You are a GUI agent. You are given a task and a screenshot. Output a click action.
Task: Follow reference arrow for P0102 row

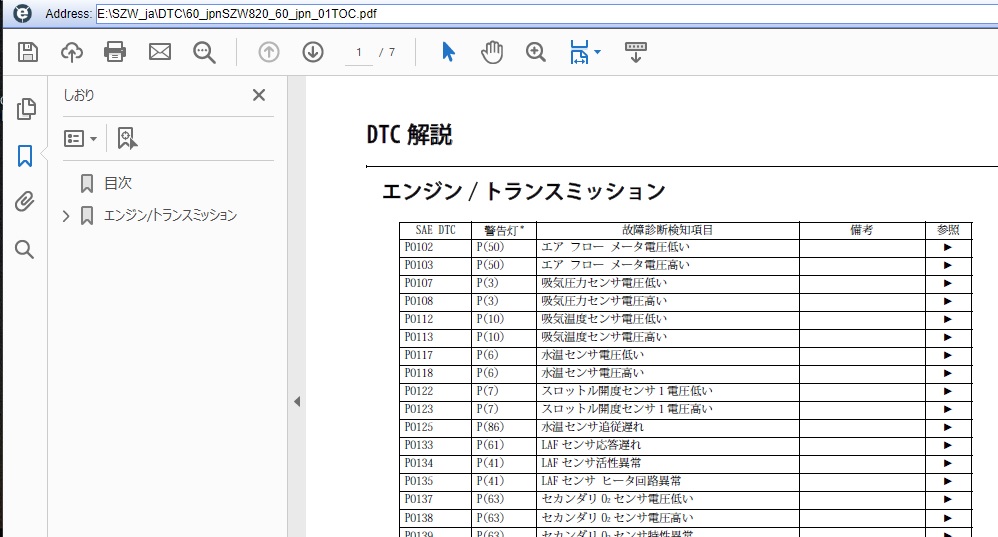(948, 248)
